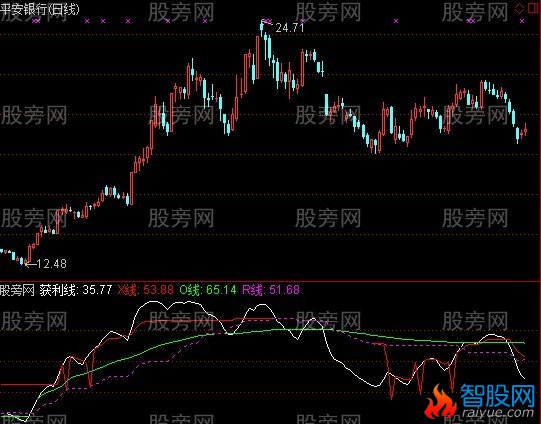Click the red diamond icon at top right
541x424 pixels.
click(520, 9)
